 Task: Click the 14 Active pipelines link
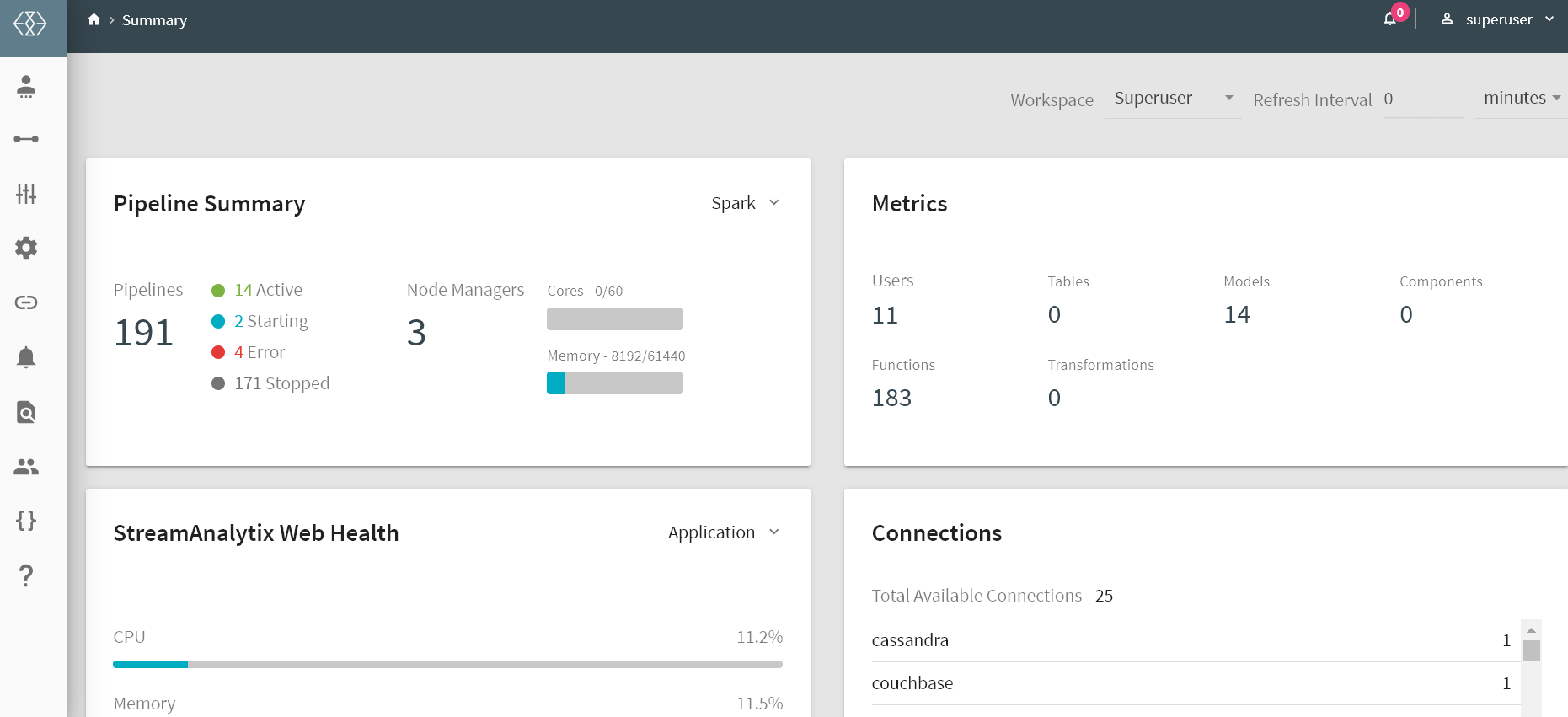(267, 290)
